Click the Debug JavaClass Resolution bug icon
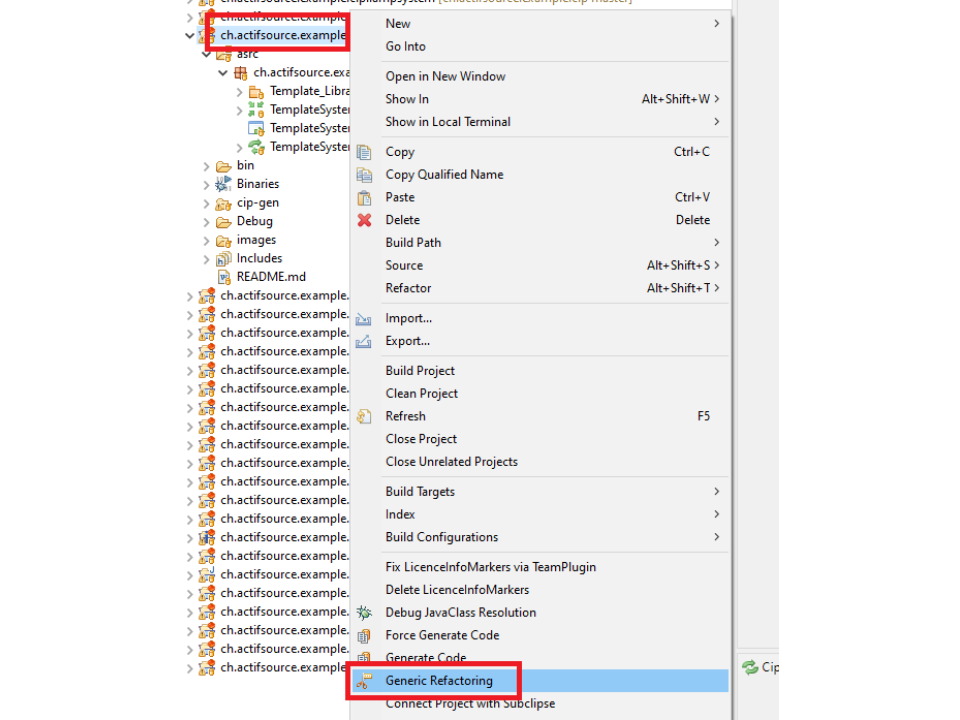This screenshot has width=960, height=720. coord(365,612)
